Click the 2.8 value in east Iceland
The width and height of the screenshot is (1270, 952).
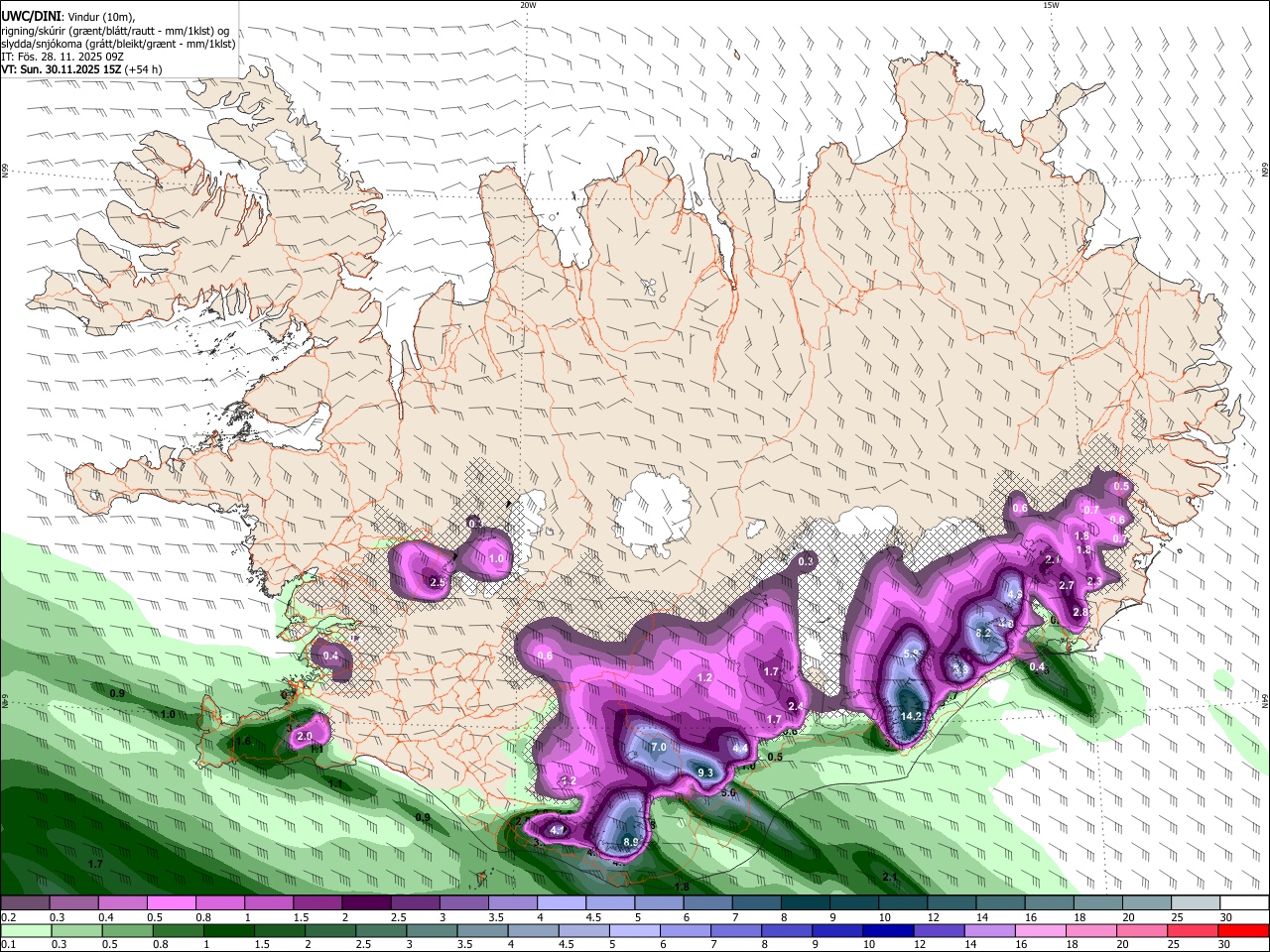point(1079,613)
